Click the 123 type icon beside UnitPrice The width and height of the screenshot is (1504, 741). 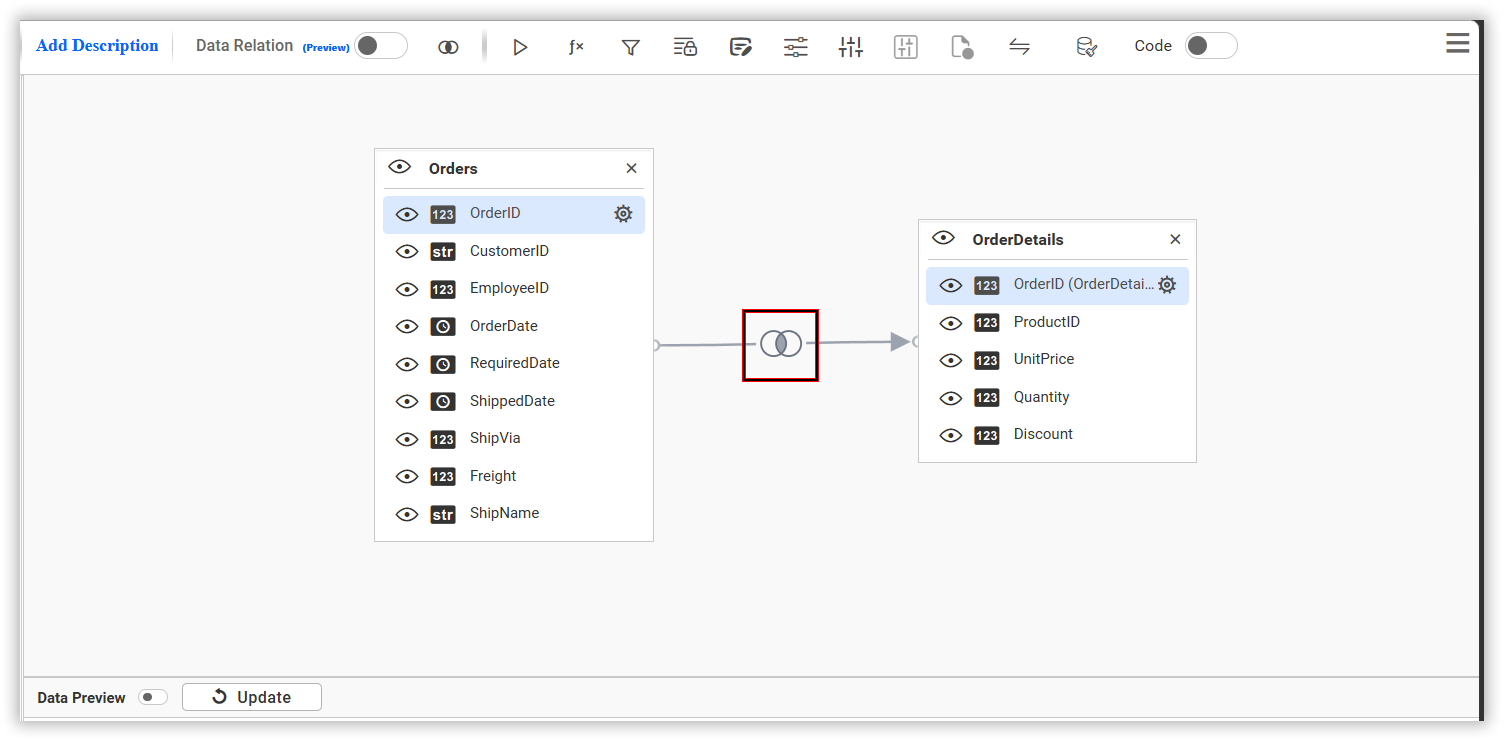click(x=987, y=360)
